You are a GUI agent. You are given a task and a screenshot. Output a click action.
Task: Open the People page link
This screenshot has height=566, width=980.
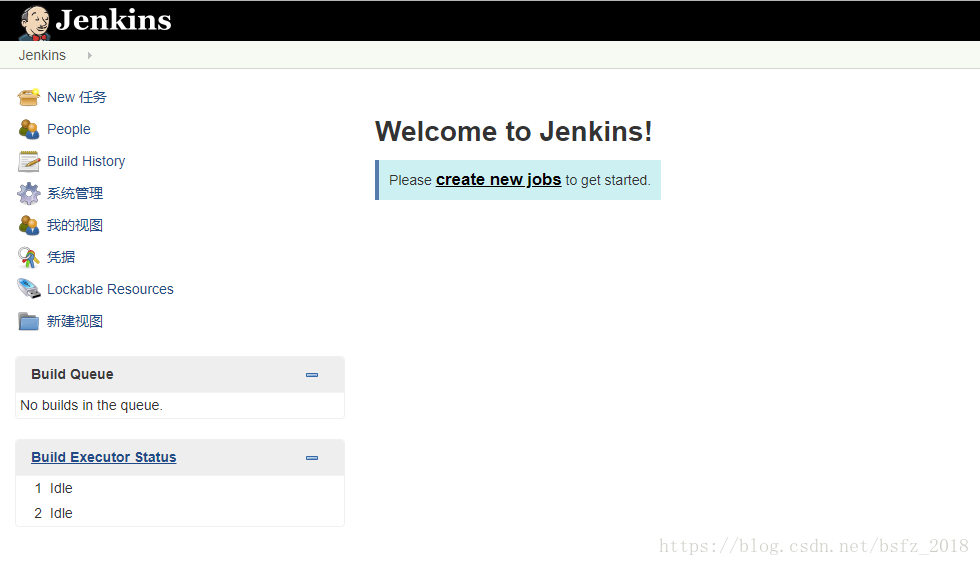pos(69,129)
